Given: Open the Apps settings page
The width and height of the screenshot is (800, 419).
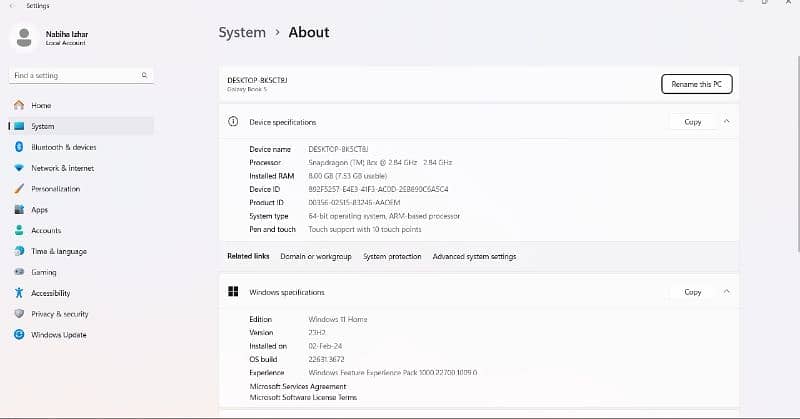Looking at the screenshot, I should [x=39, y=210].
